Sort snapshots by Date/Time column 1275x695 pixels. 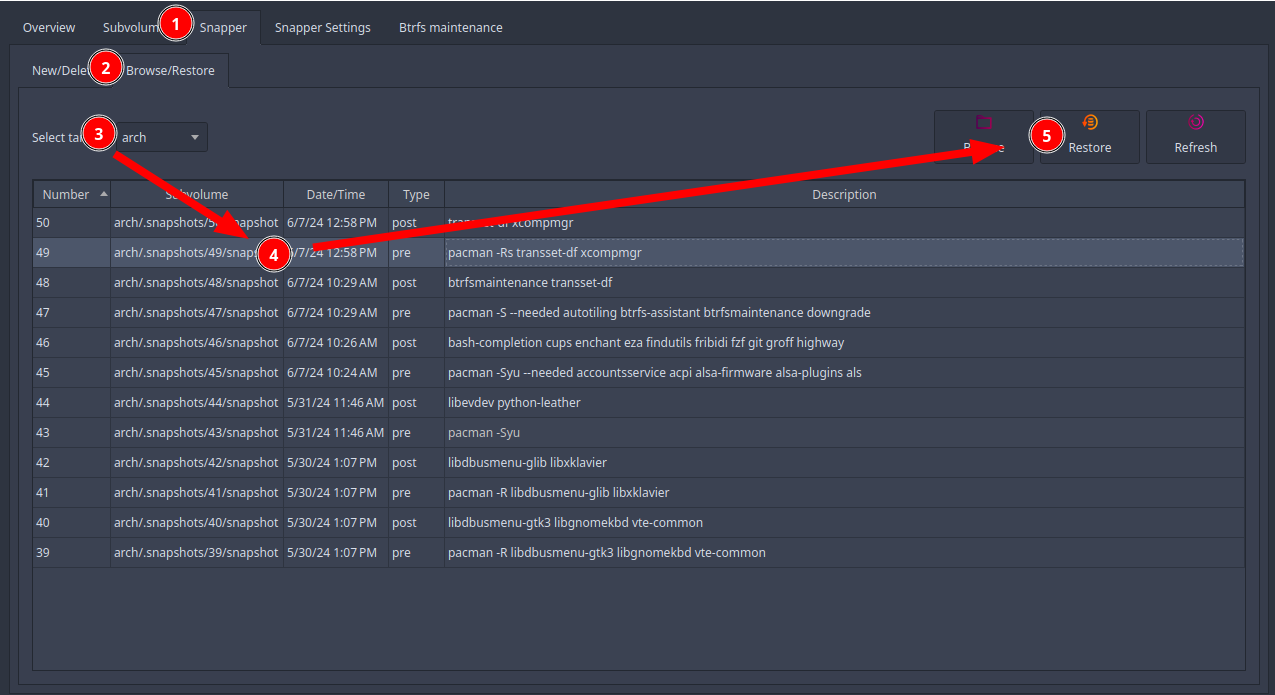click(335, 194)
